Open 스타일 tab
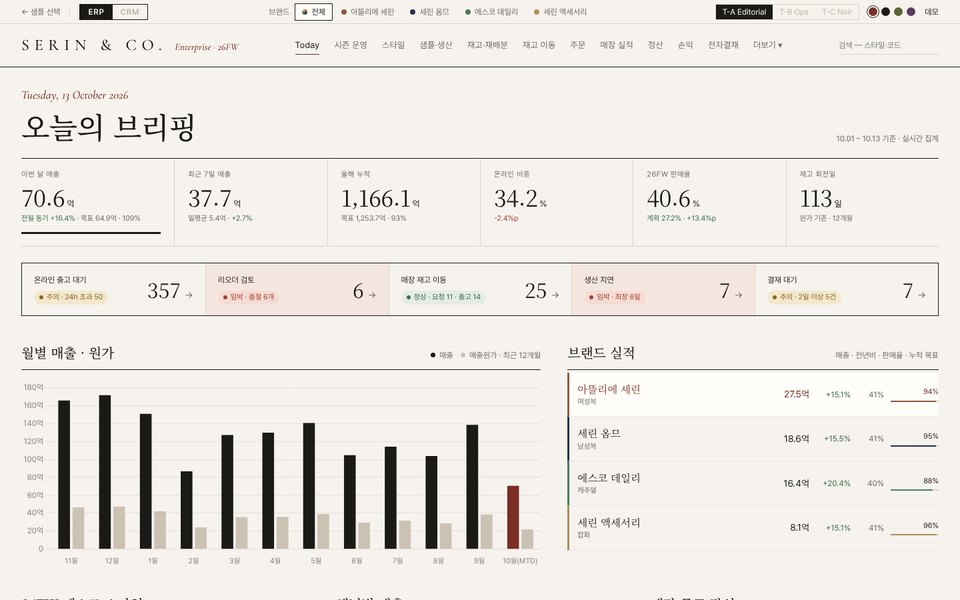960x600 pixels. click(x=393, y=45)
